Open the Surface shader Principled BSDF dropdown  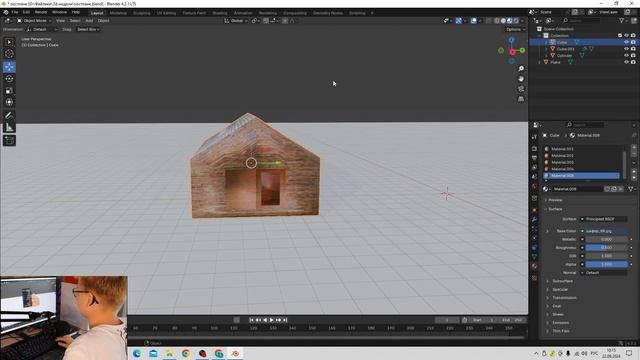pos(605,219)
